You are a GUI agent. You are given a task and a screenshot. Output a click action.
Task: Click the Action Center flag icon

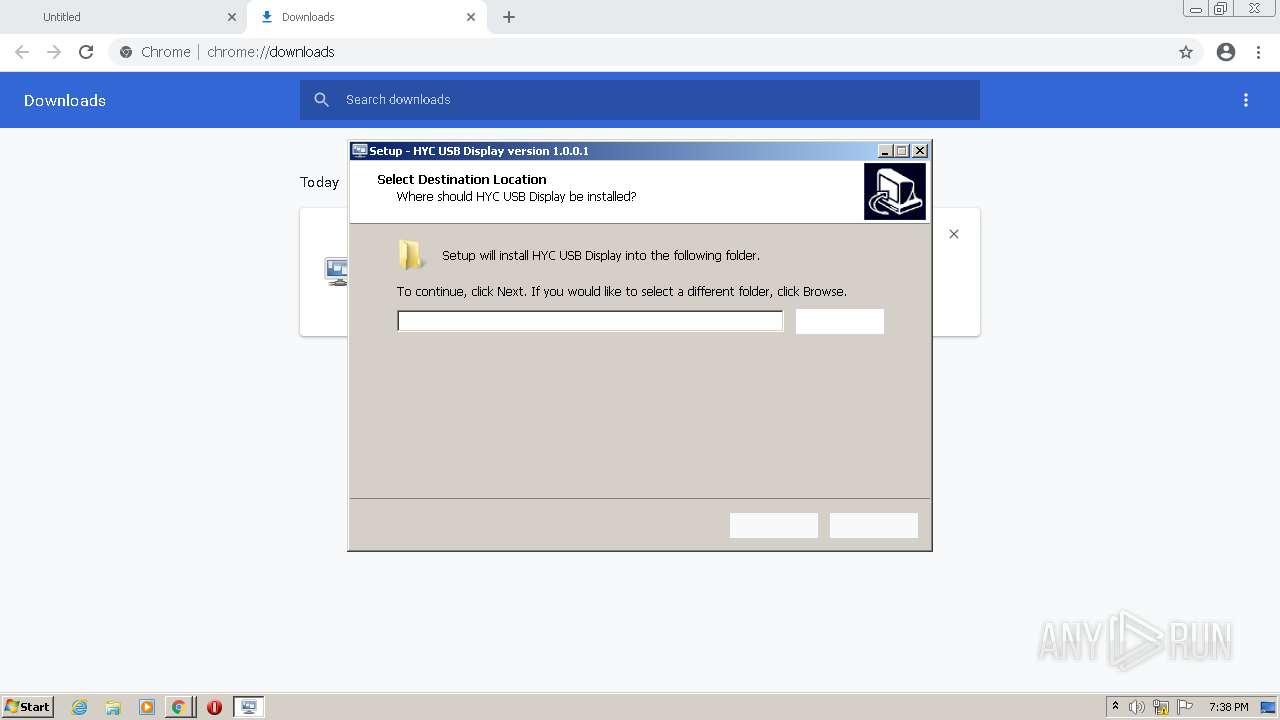coord(1185,707)
